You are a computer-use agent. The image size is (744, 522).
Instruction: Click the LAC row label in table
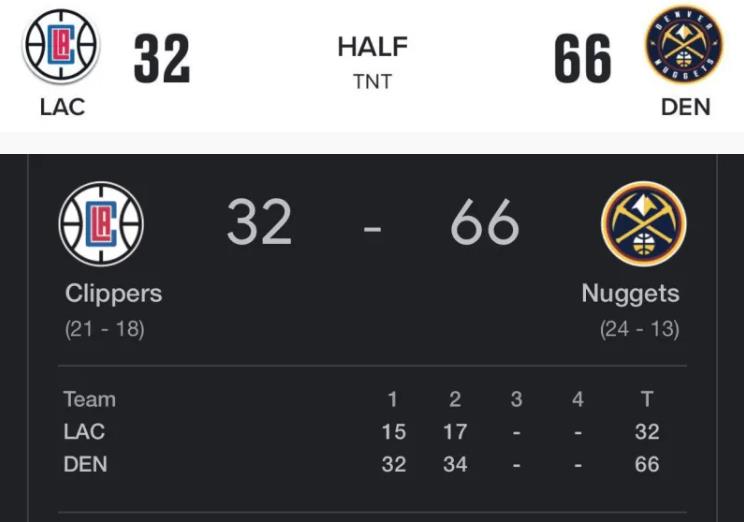(84, 432)
